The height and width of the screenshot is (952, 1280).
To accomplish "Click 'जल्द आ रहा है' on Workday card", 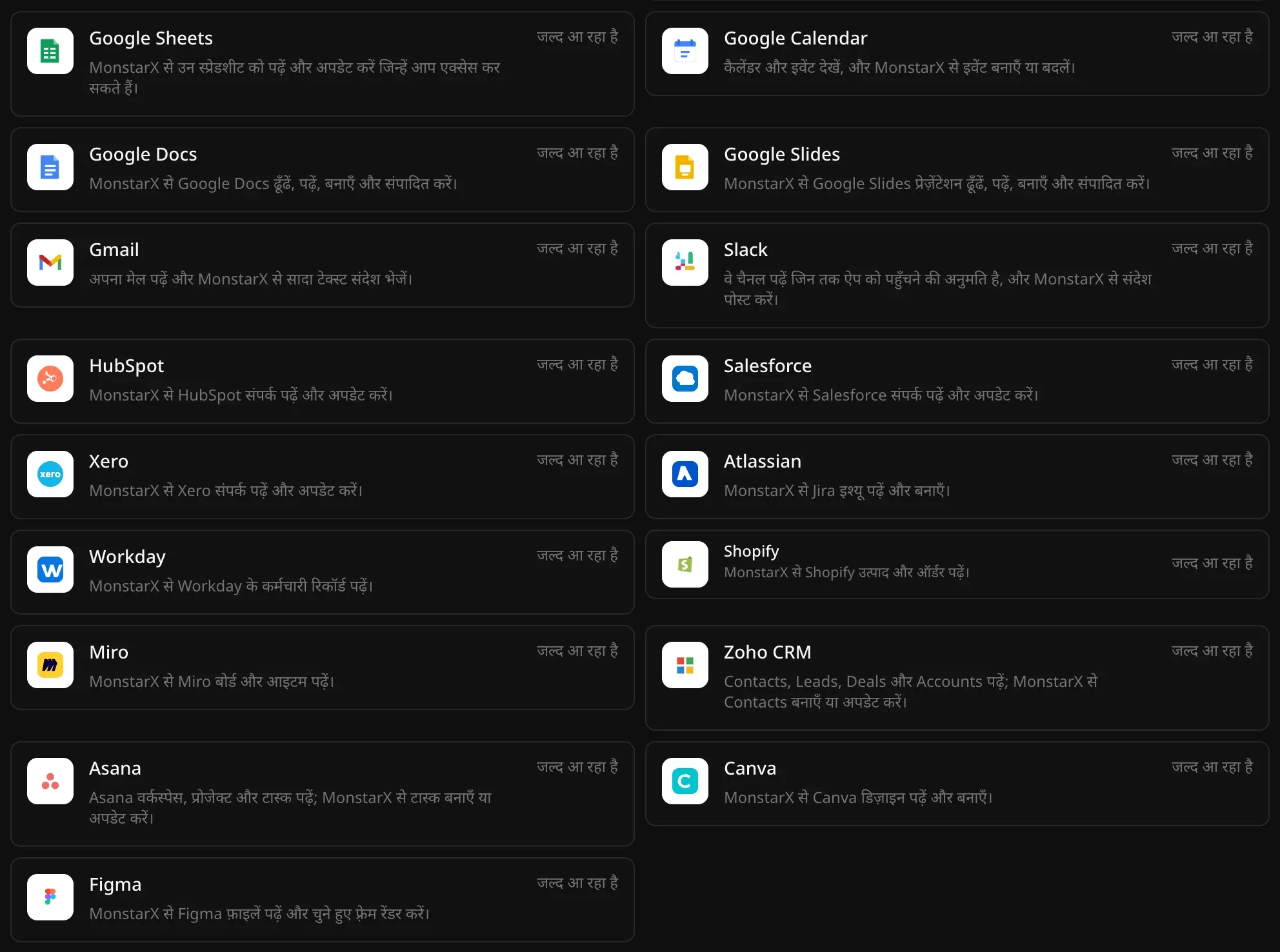I will [577, 556].
